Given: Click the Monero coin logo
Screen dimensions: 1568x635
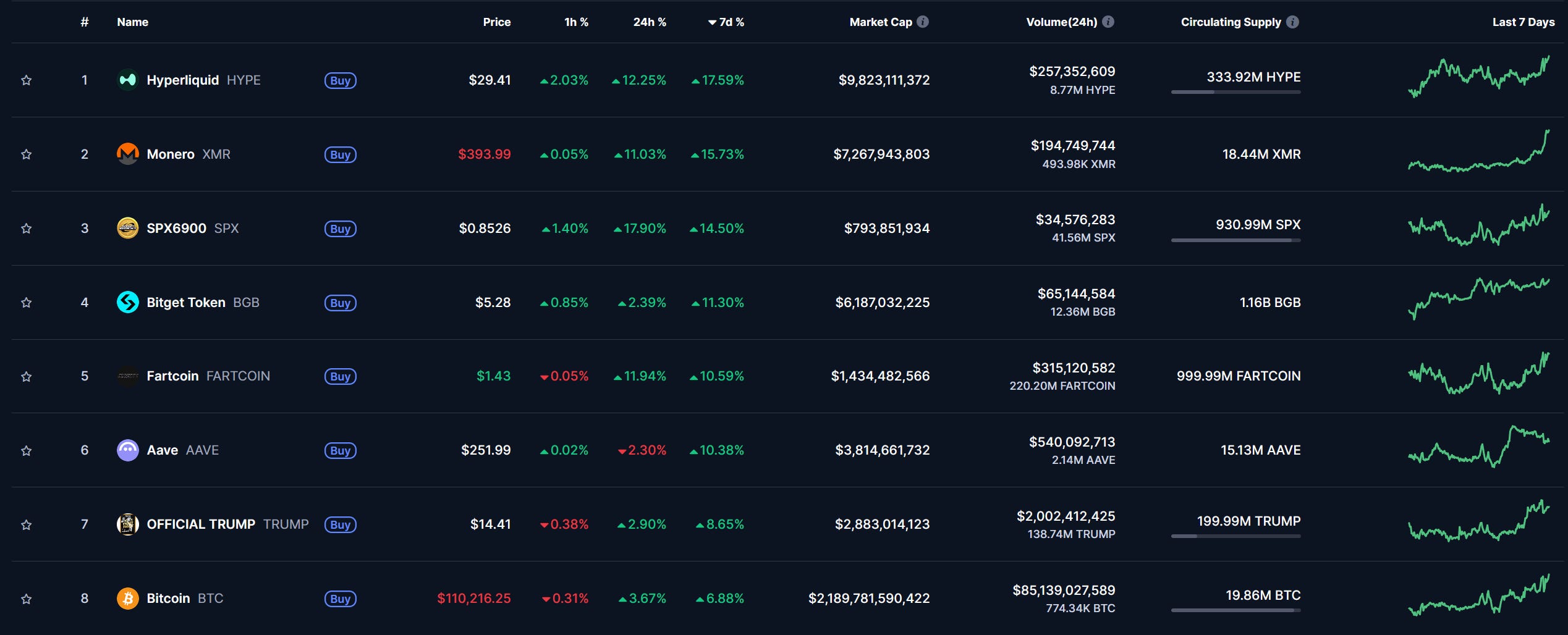Looking at the screenshot, I should [128, 154].
